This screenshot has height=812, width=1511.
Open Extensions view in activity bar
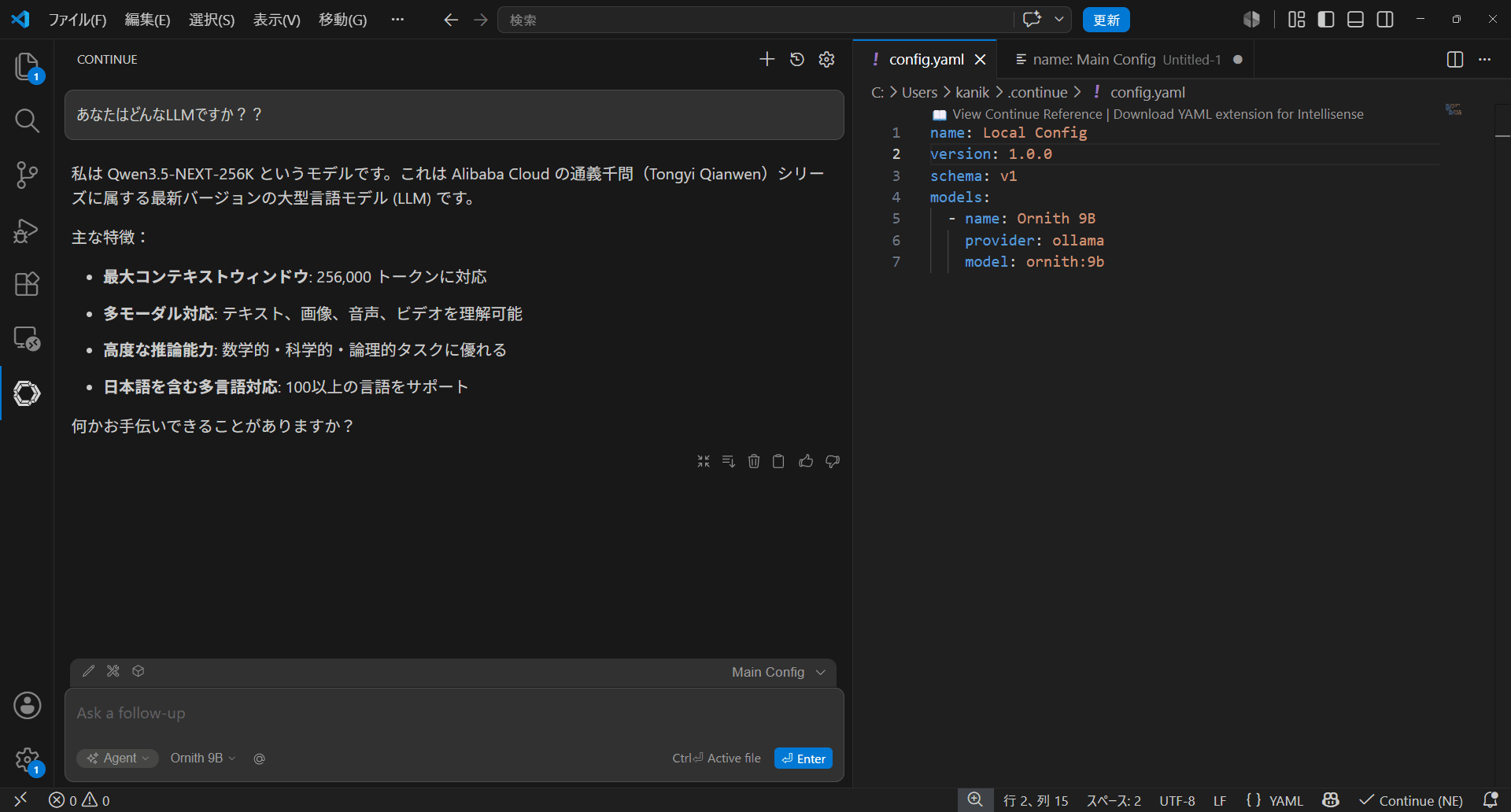point(27,284)
